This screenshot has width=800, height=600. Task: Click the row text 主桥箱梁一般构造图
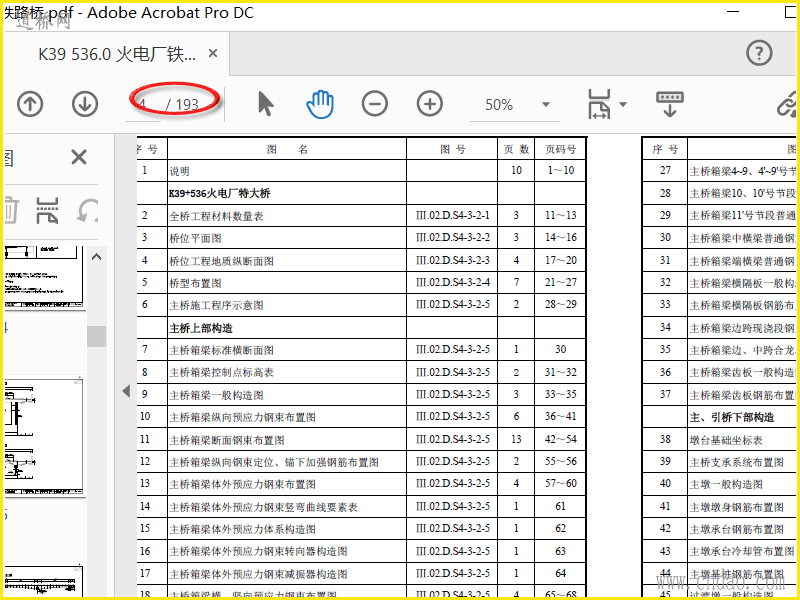[x=216, y=395]
